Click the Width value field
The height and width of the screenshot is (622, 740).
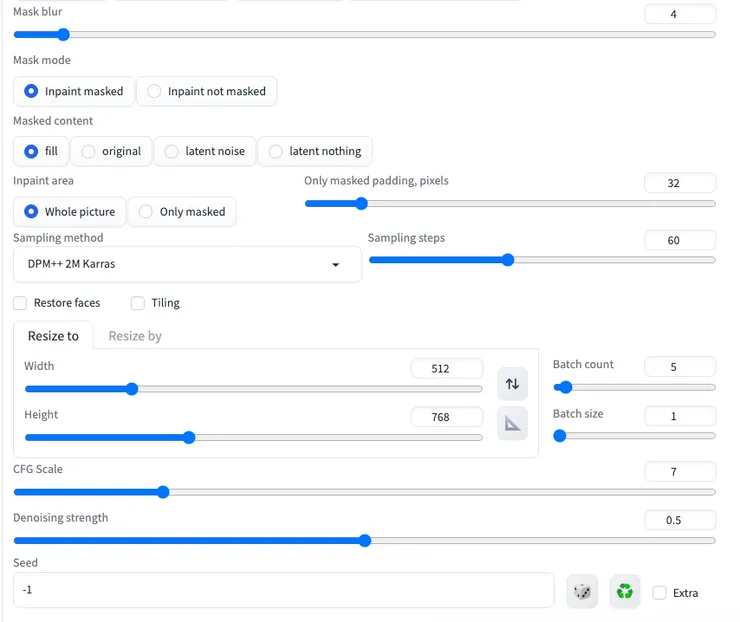(446, 368)
